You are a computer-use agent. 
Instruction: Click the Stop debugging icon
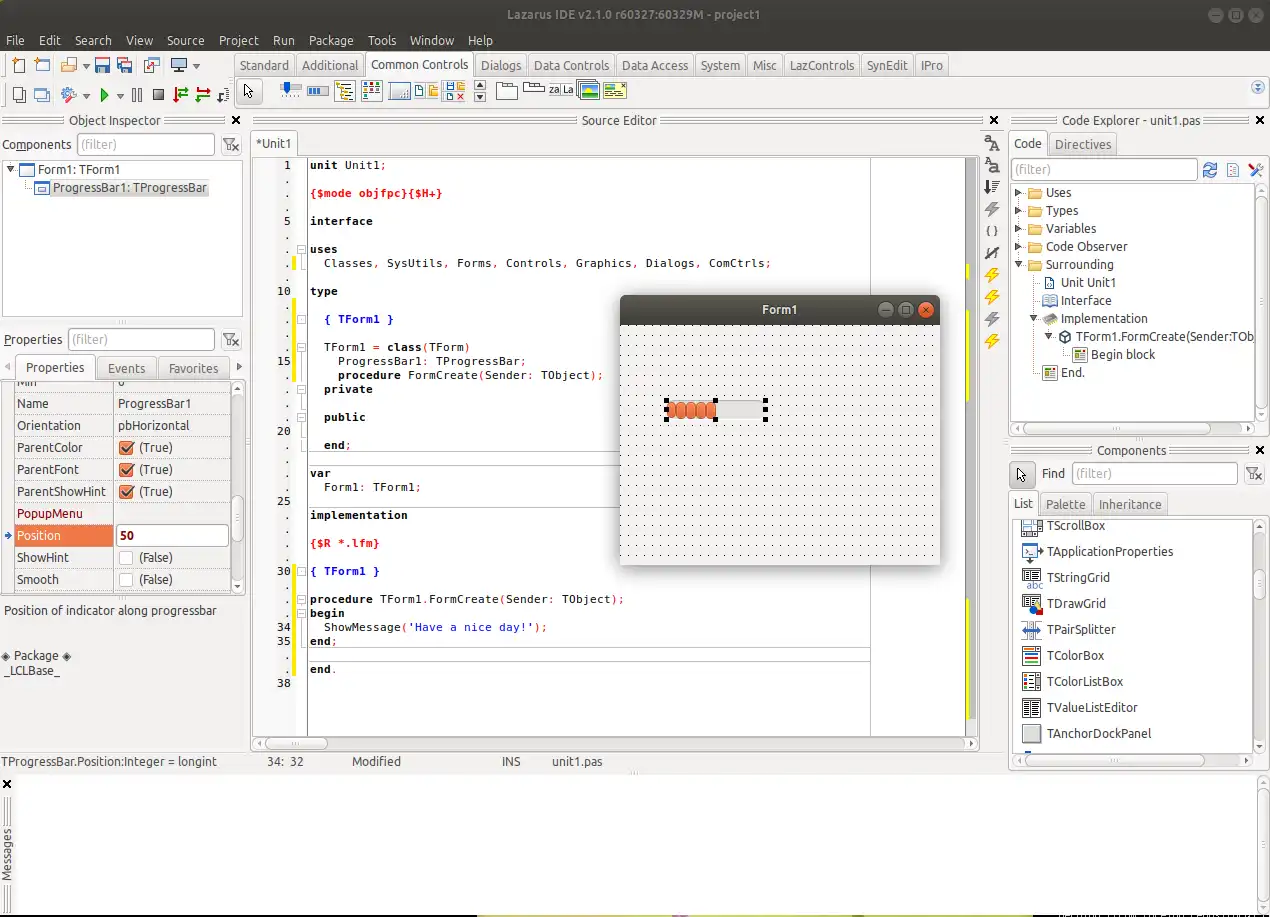[x=158, y=94]
